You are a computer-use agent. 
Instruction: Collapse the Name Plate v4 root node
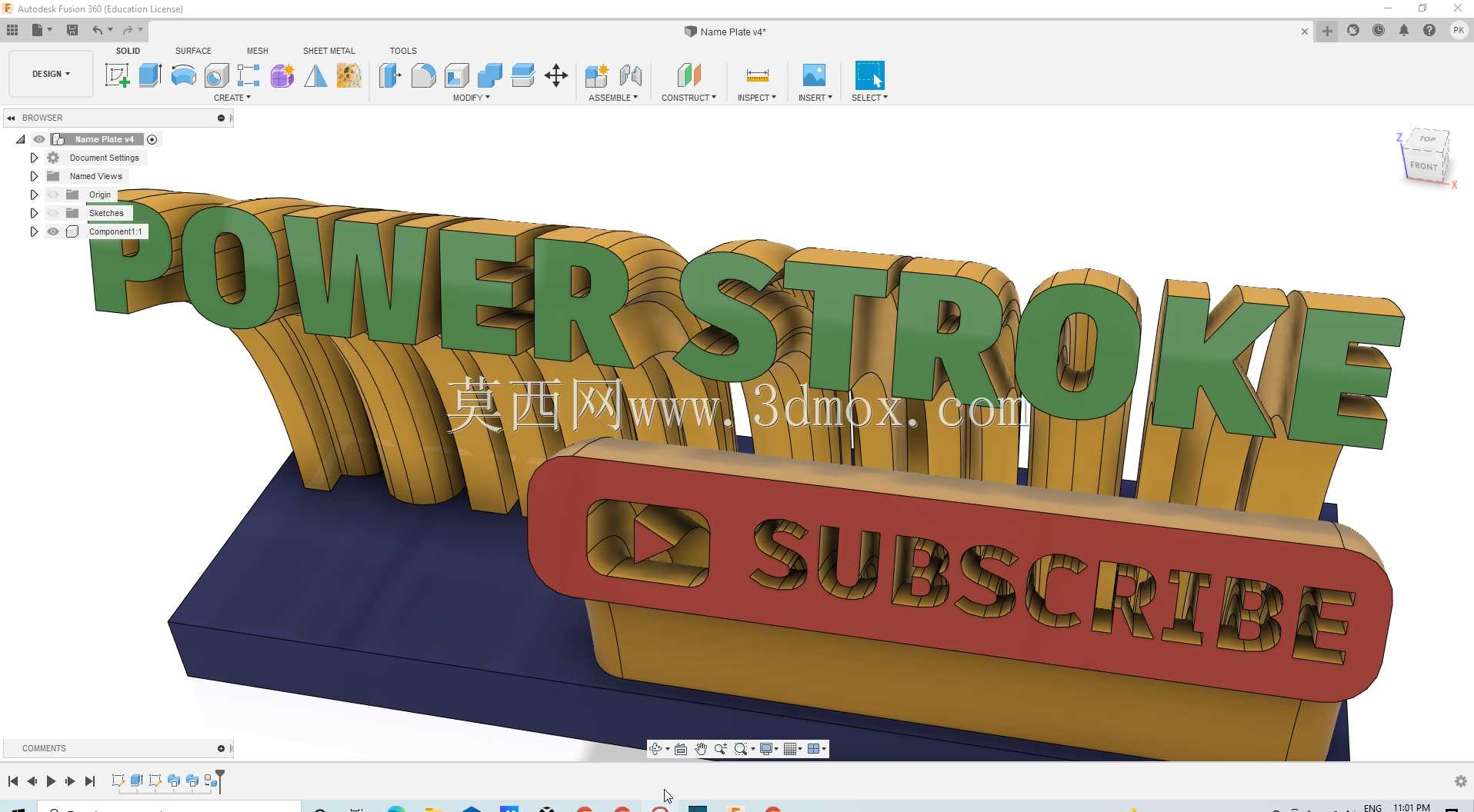(20, 139)
